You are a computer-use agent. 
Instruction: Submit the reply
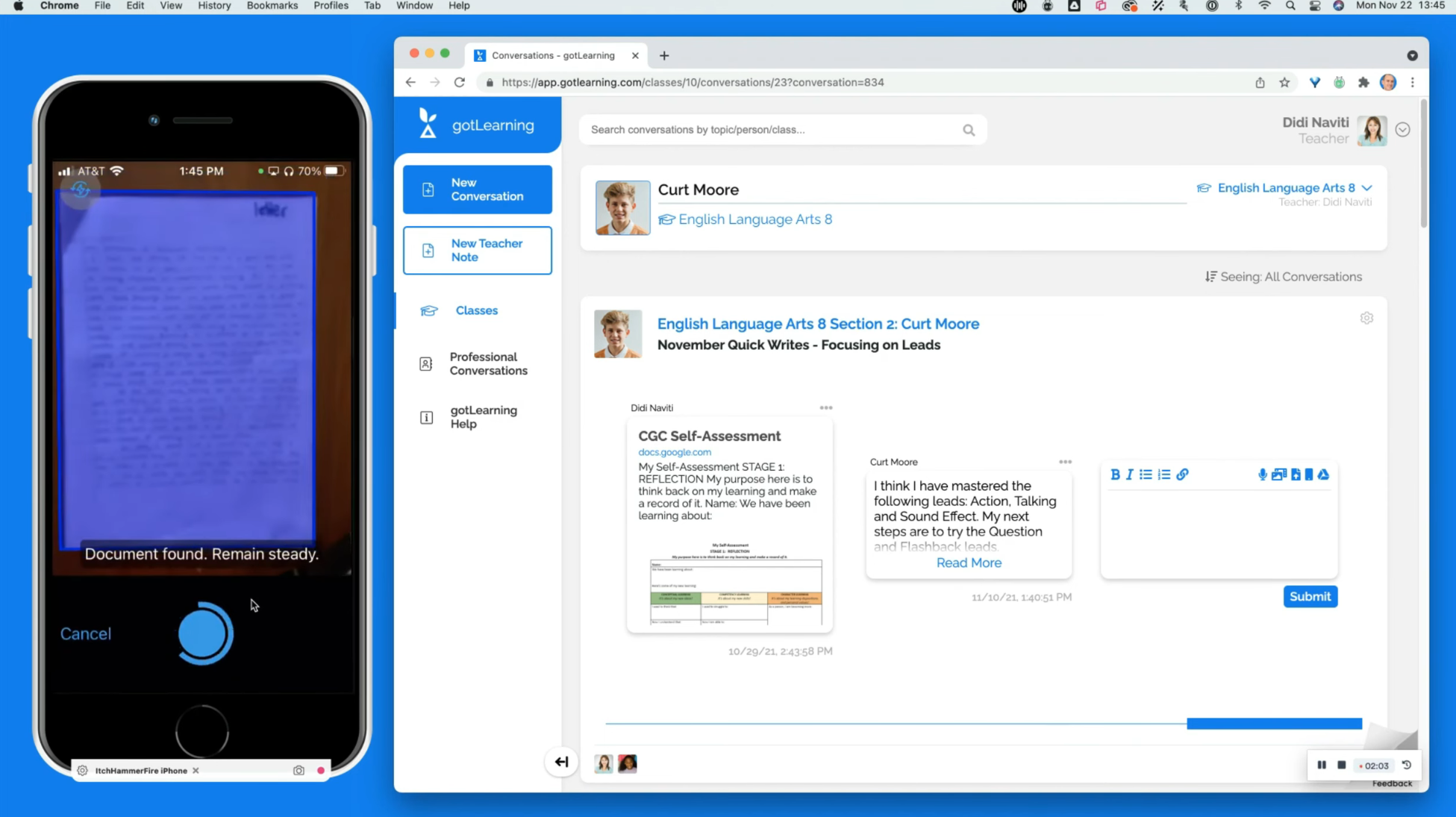point(1310,596)
